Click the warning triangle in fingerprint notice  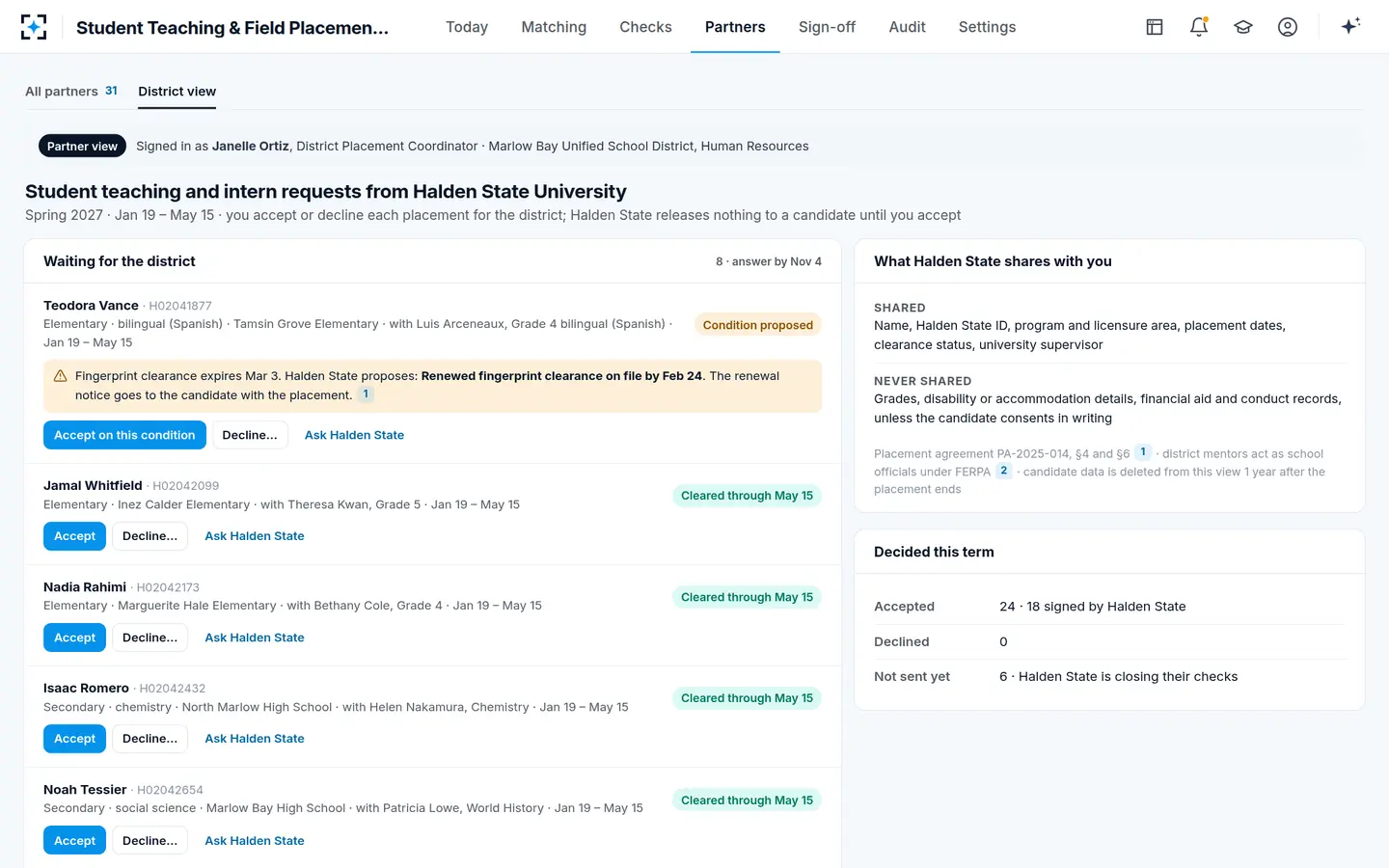60,376
